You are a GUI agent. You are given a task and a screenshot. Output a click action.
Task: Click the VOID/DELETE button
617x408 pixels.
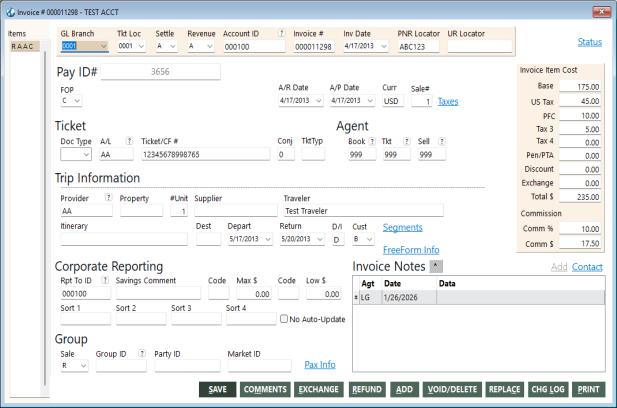pos(451,389)
